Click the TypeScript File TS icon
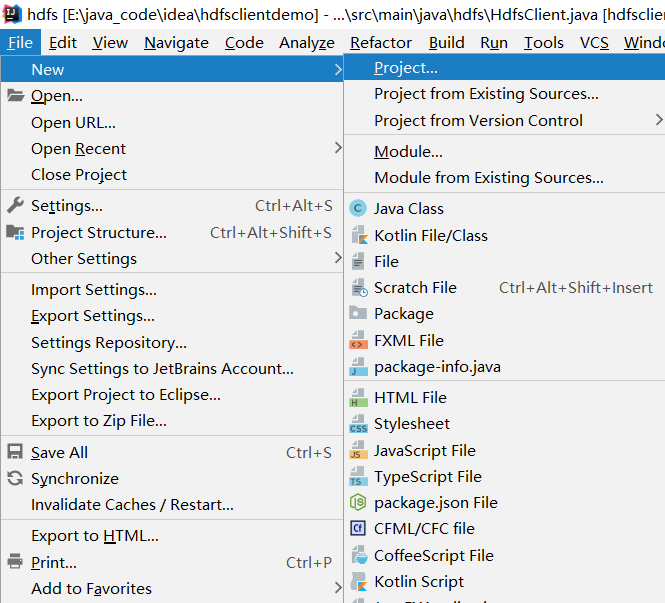Screen dimensions: 665x603 pyautogui.click(x=358, y=476)
